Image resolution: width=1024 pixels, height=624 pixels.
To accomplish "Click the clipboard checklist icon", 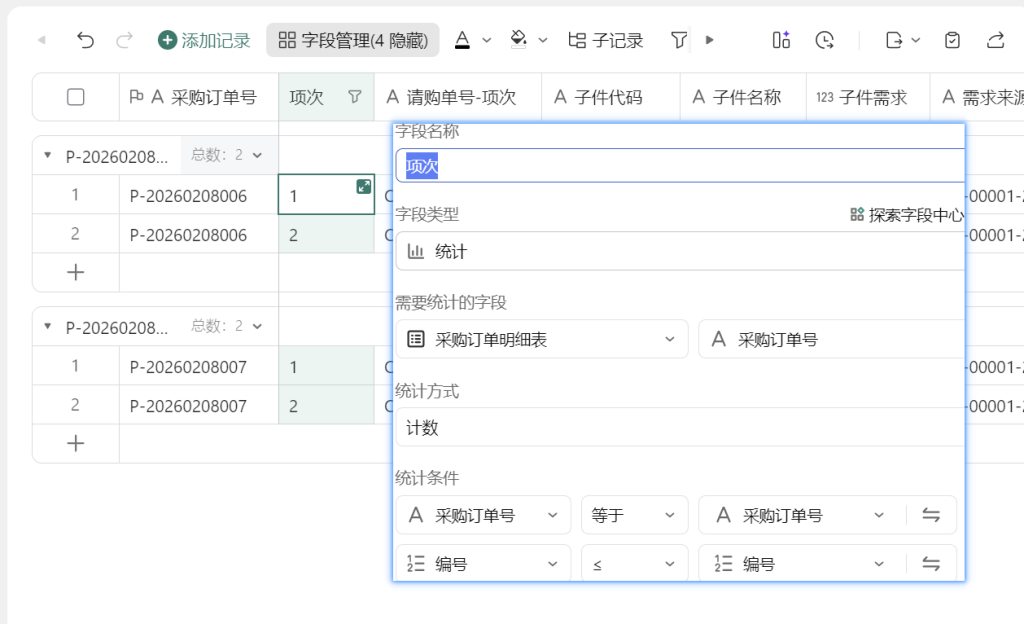I will click(952, 40).
